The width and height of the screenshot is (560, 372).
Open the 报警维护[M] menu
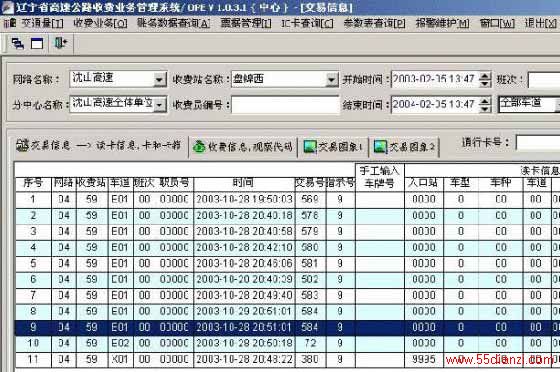click(442, 24)
